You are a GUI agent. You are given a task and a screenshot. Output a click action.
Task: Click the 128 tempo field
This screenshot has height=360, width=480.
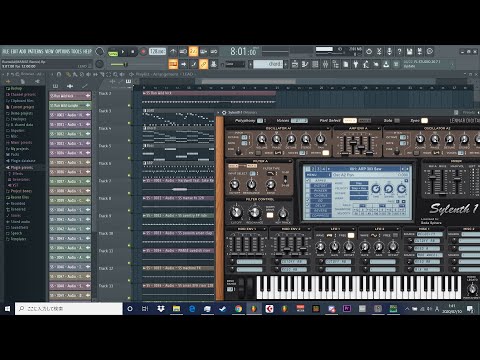coord(157,52)
